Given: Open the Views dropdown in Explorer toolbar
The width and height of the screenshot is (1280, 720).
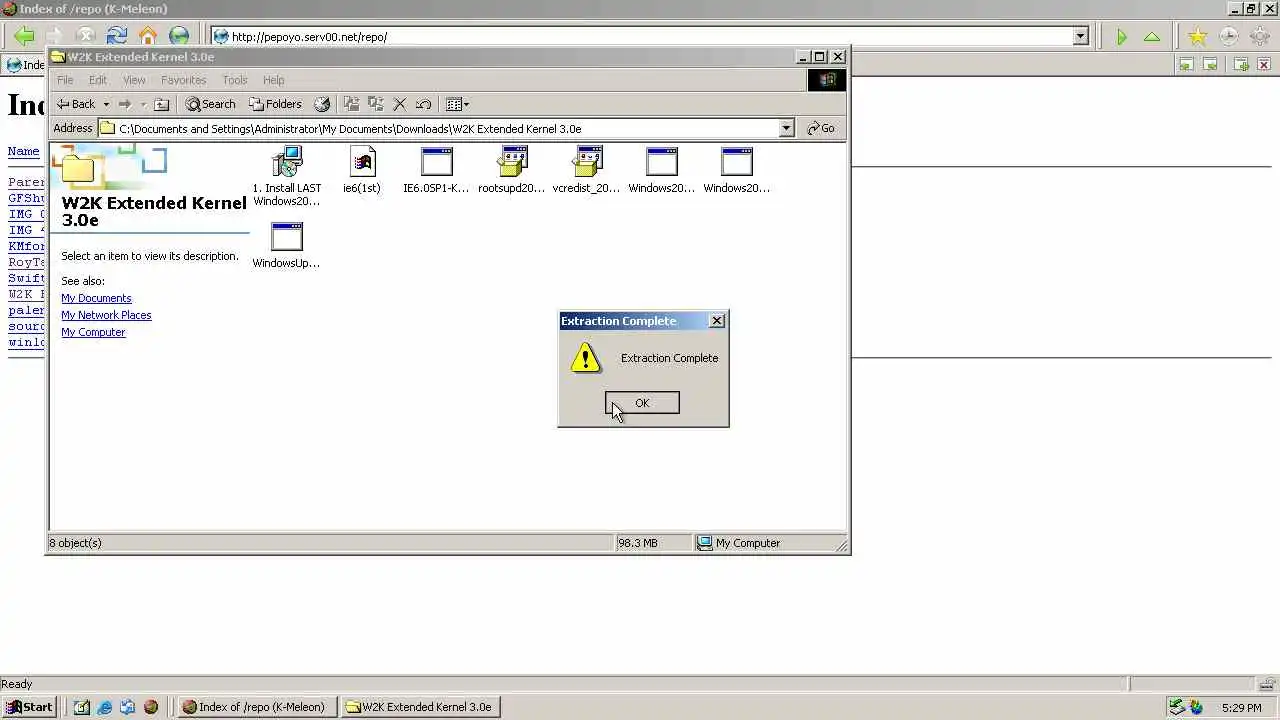Looking at the screenshot, I should coord(457,104).
